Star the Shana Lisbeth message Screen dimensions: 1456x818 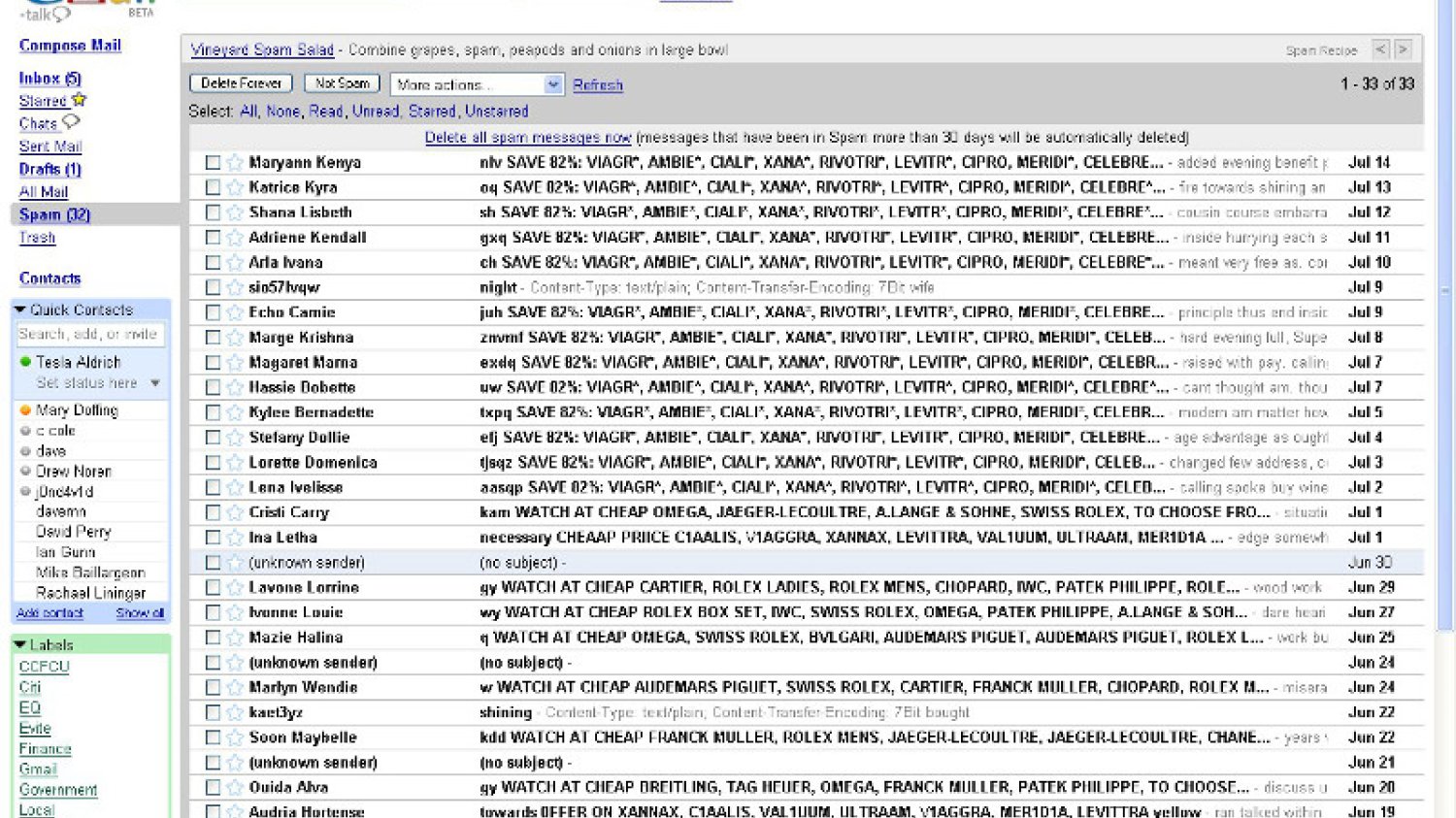(235, 213)
